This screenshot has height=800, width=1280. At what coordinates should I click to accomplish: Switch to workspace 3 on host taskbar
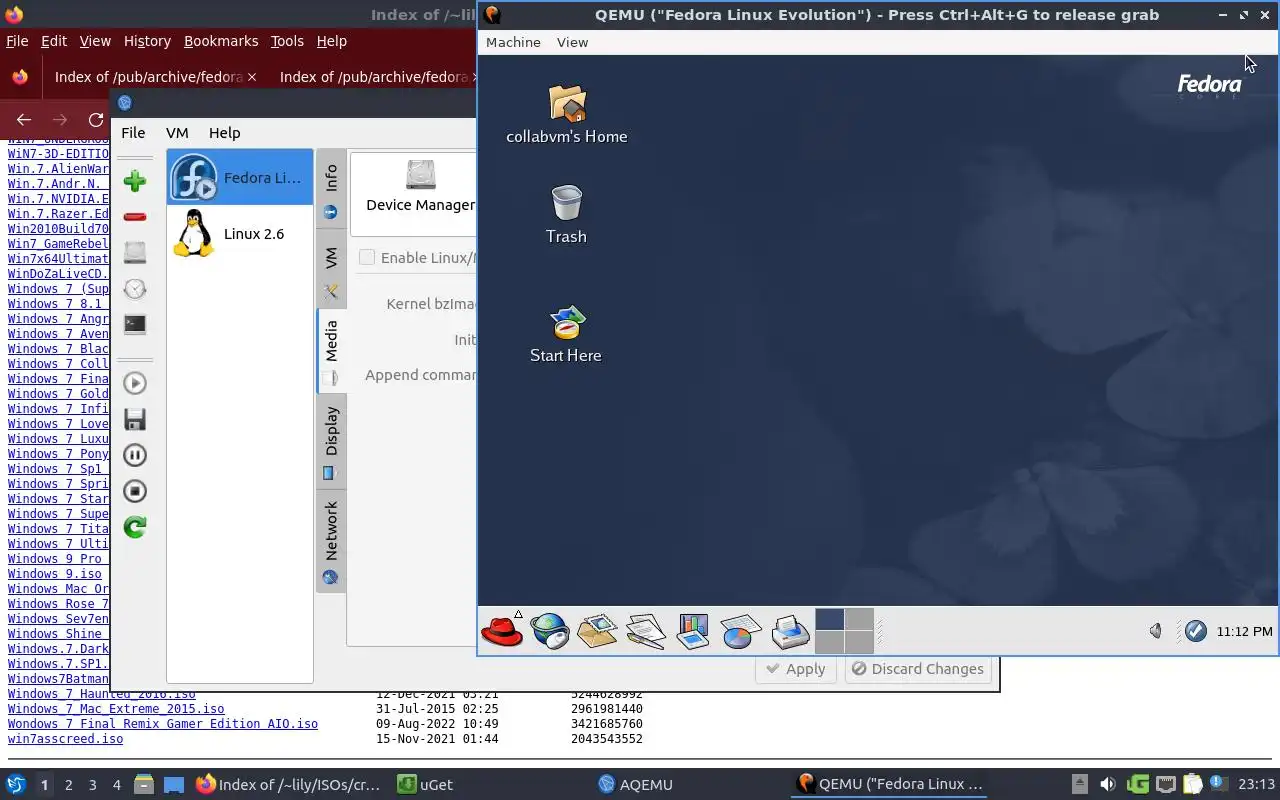tap(92, 785)
